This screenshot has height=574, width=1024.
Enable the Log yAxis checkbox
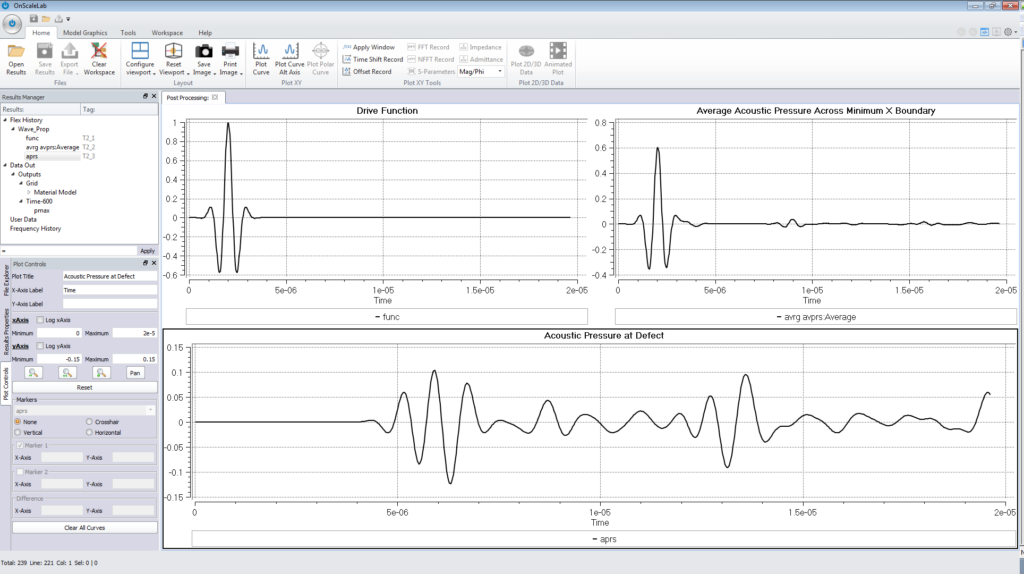click(40, 346)
